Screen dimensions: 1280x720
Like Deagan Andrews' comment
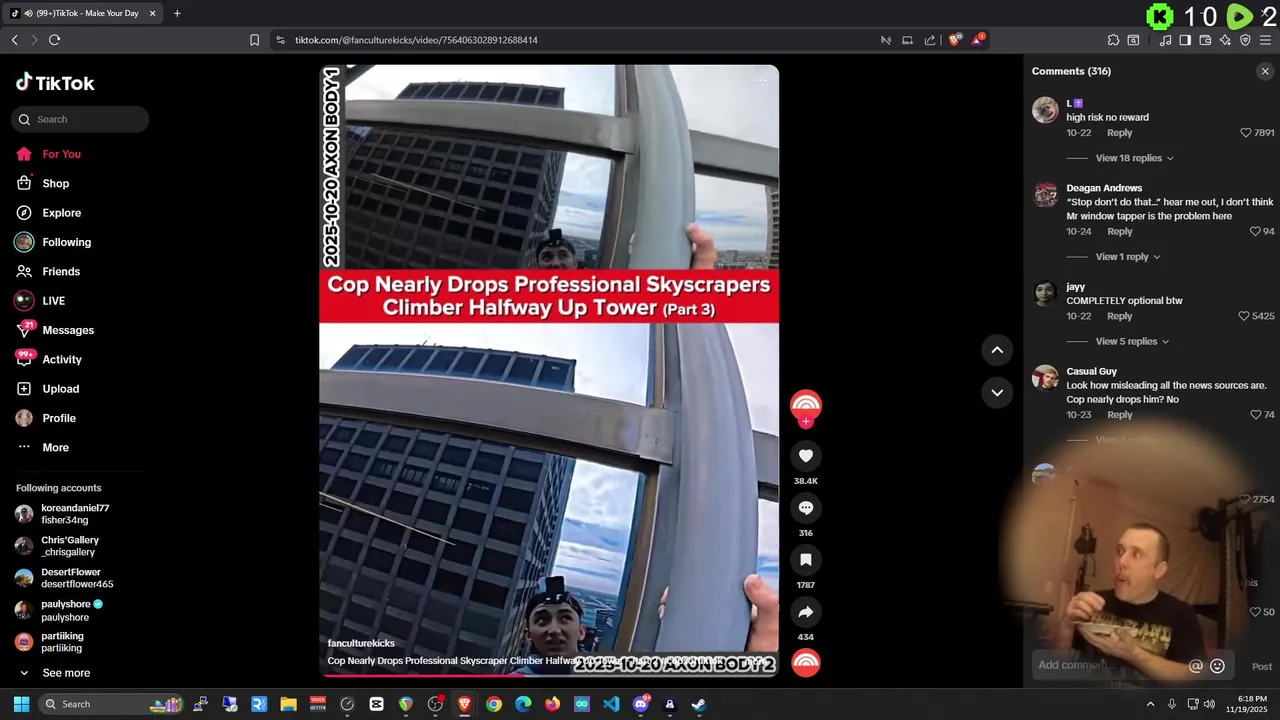point(1255,232)
